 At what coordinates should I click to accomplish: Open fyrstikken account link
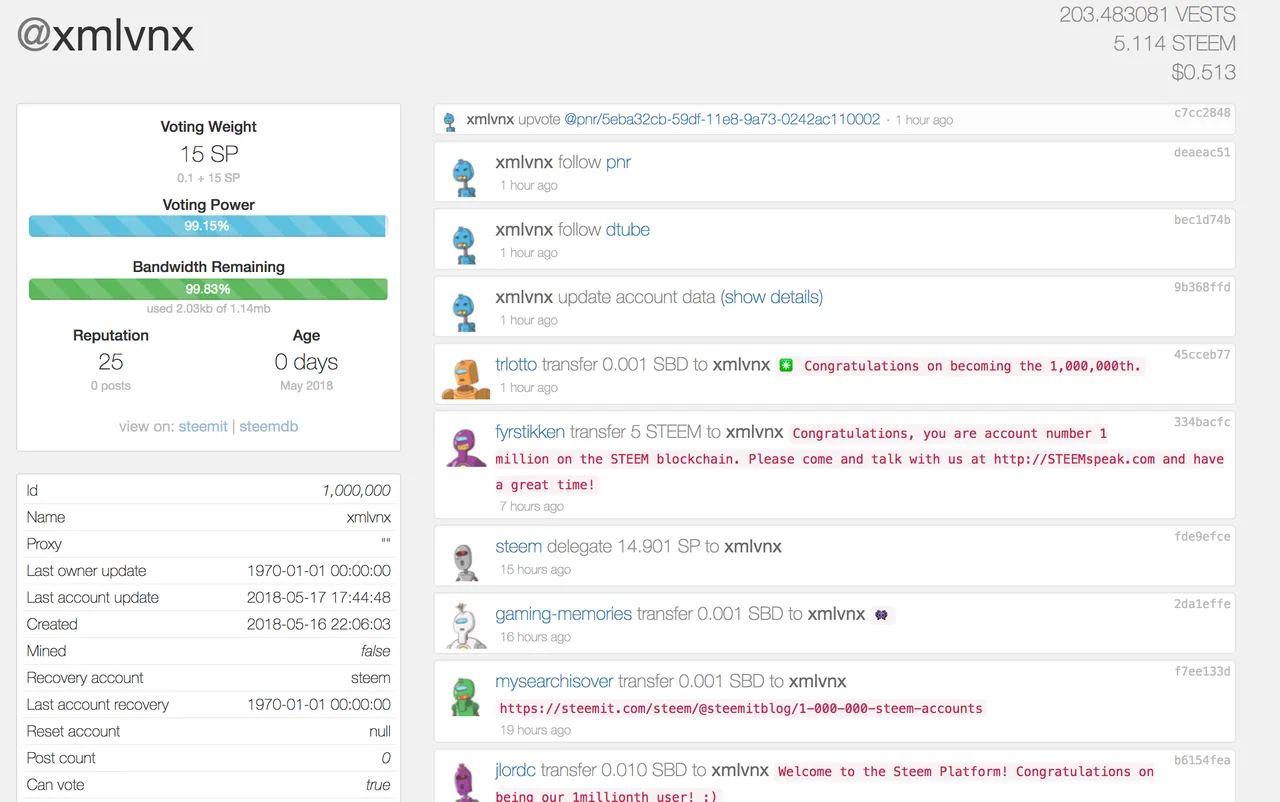(530, 432)
